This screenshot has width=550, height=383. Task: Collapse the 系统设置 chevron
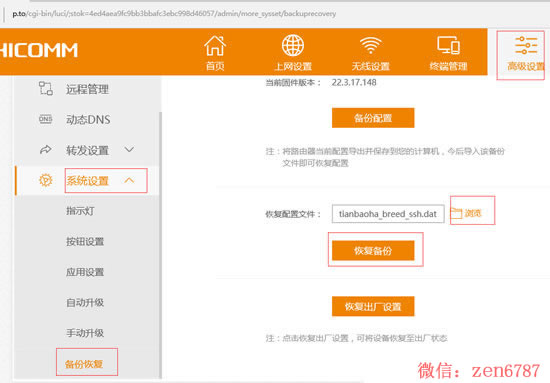pos(129,180)
